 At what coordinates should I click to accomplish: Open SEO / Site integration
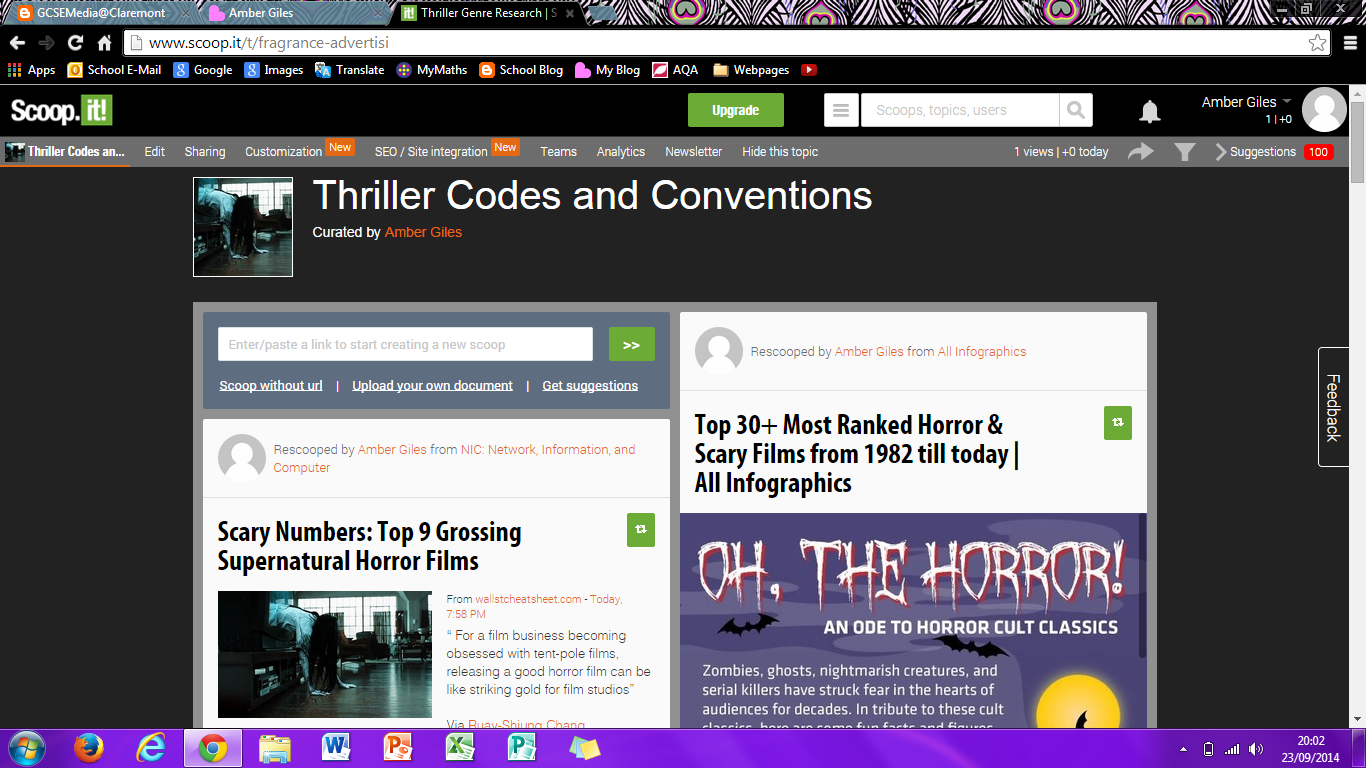point(431,152)
